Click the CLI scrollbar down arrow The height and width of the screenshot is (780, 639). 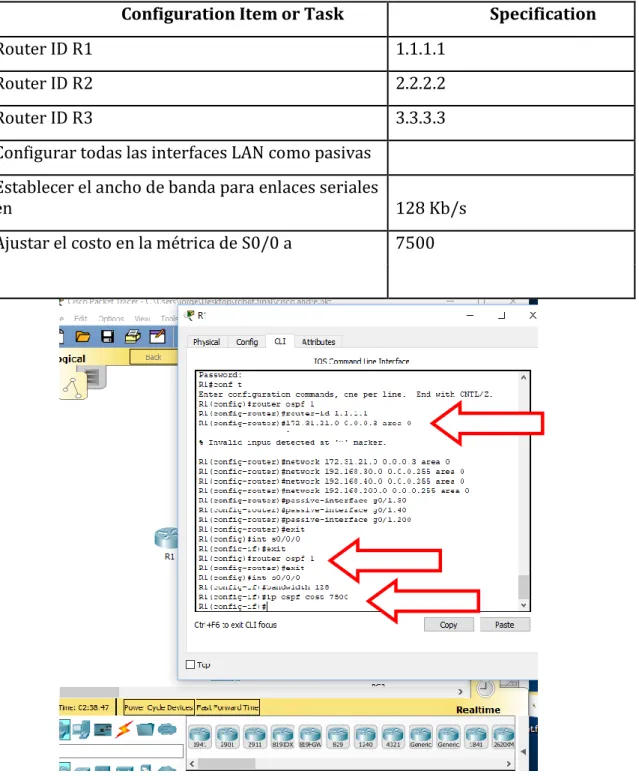(x=524, y=605)
